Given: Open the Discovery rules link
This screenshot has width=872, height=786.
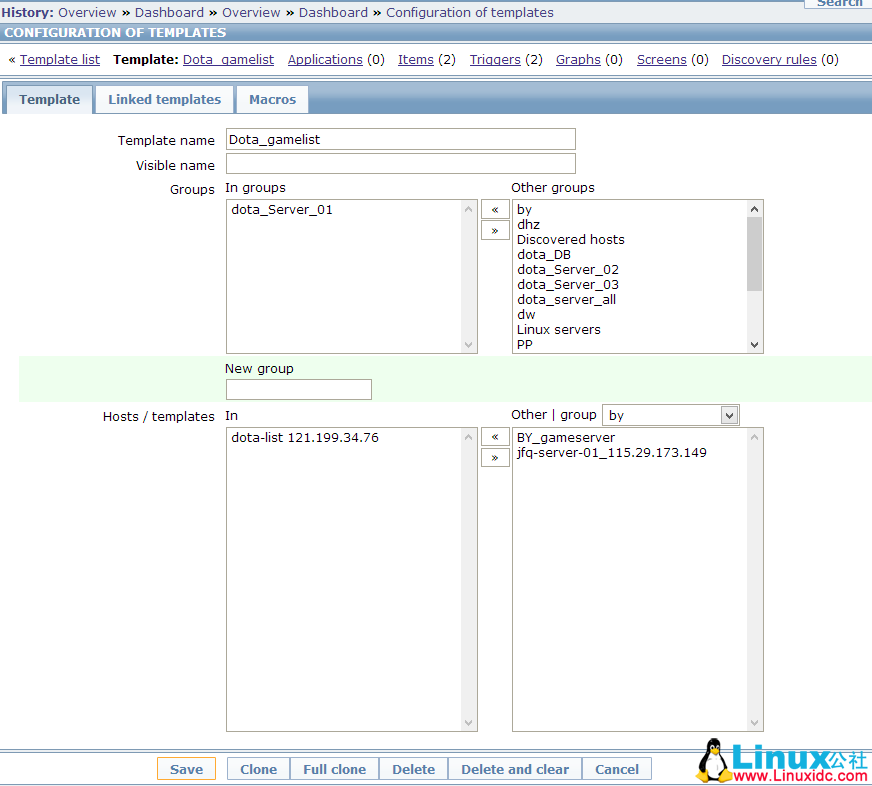Looking at the screenshot, I should tap(769, 60).
